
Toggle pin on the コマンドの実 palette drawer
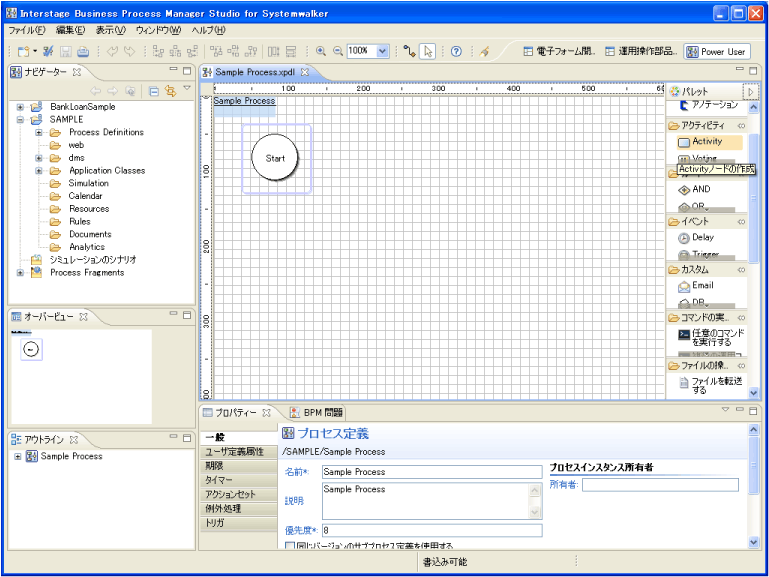click(x=741, y=318)
